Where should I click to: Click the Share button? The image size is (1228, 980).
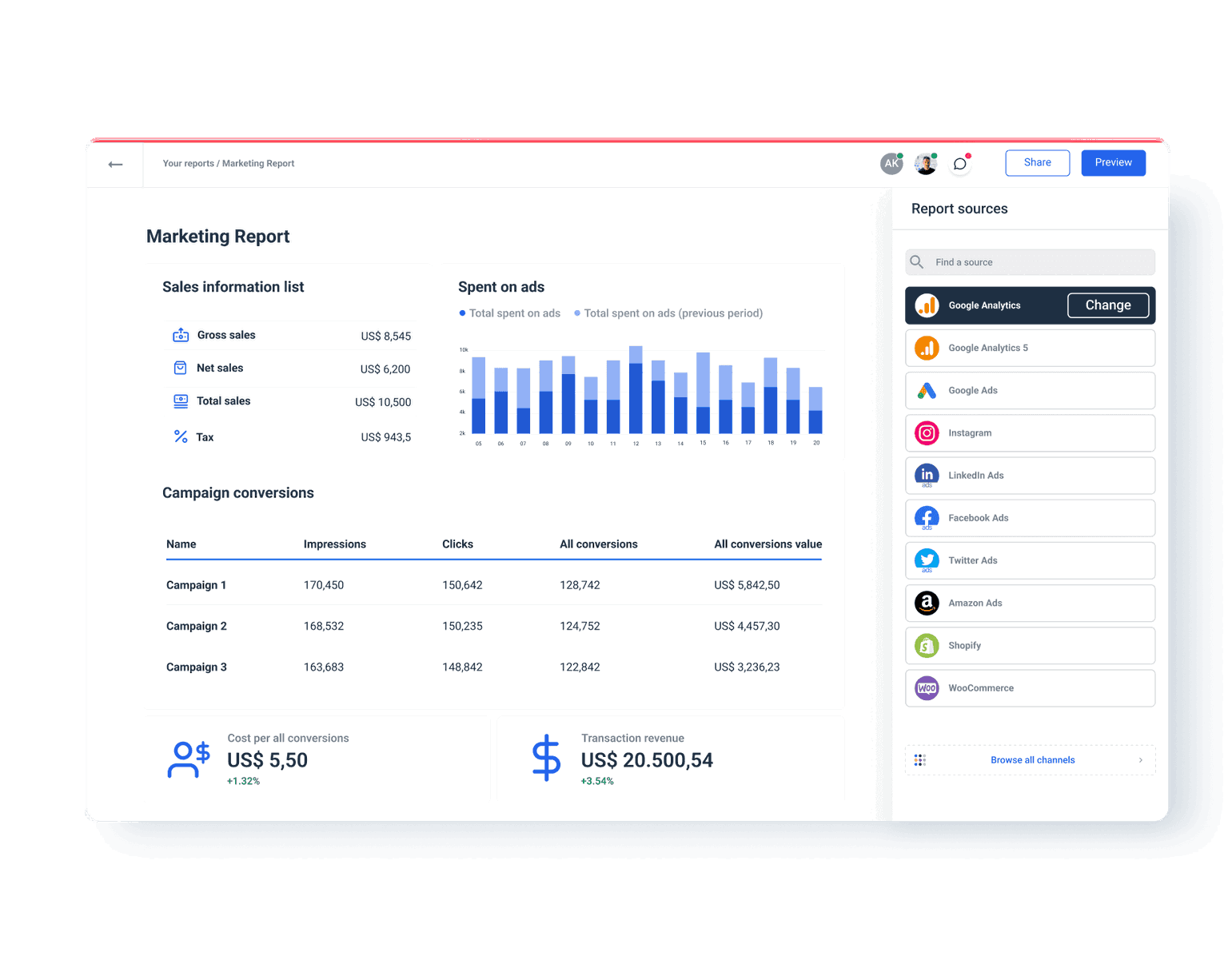pos(1037,162)
